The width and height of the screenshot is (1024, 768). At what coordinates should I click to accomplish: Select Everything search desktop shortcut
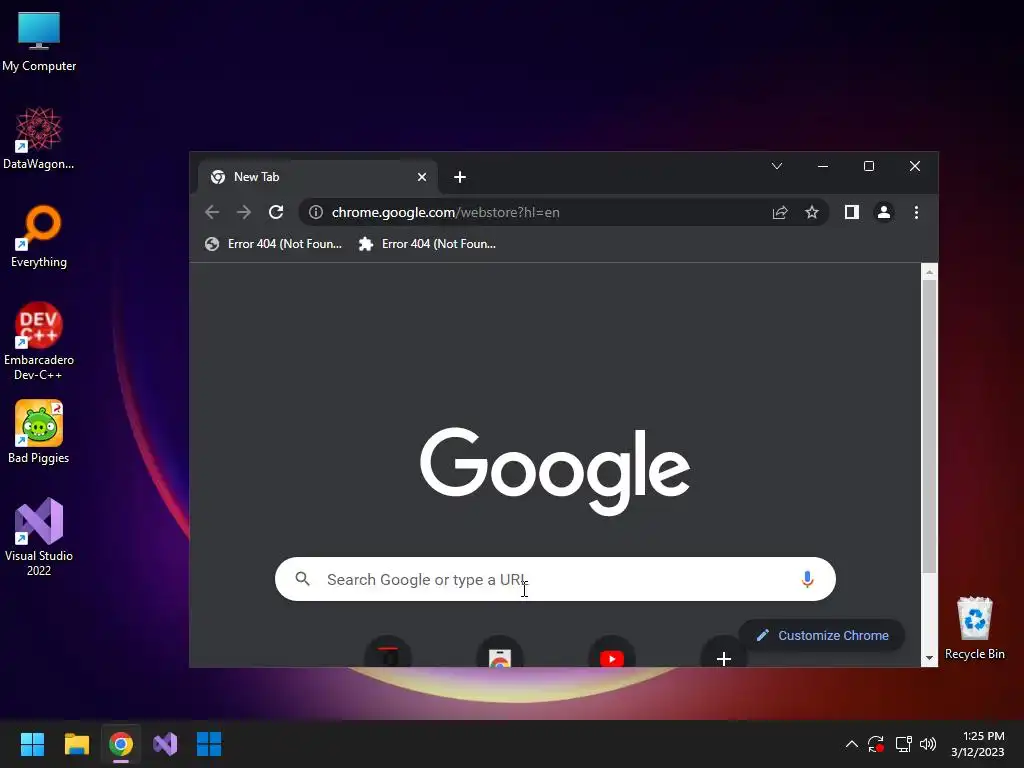[x=39, y=236]
